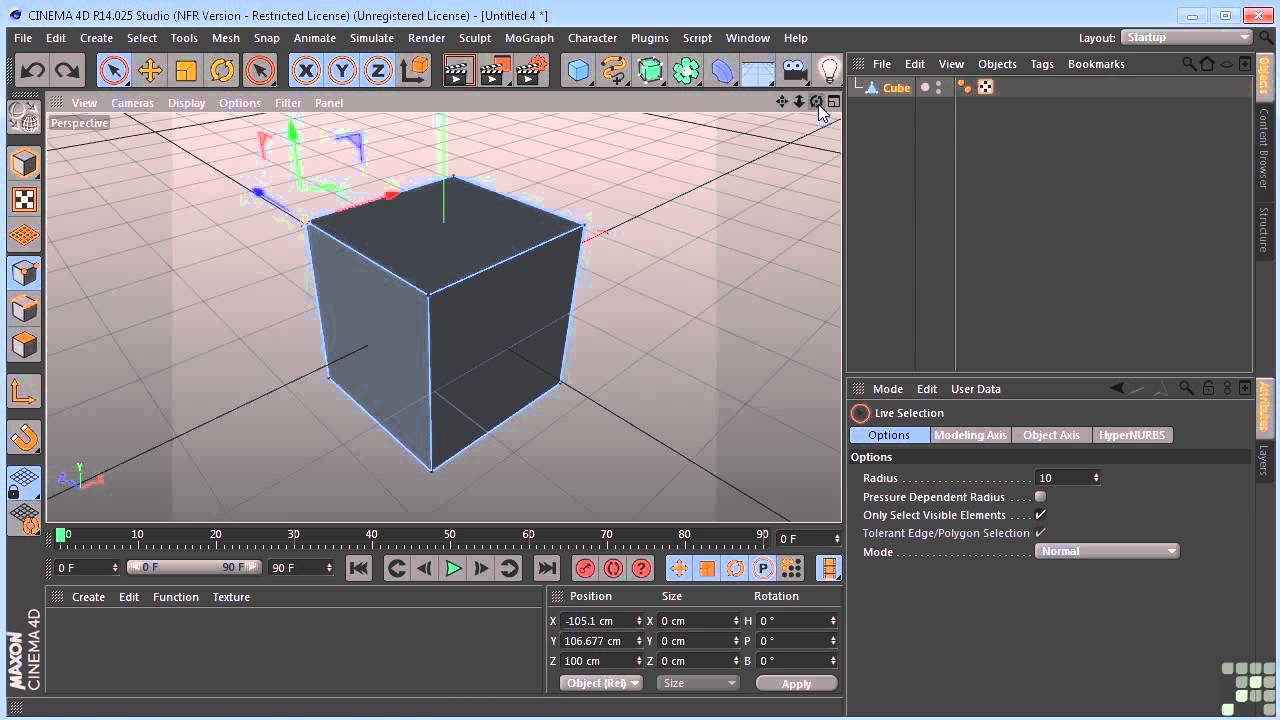Screen dimensions: 1280x720
Task: Toggle the X-axis lock
Action: pyautogui.click(x=306, y=70)
